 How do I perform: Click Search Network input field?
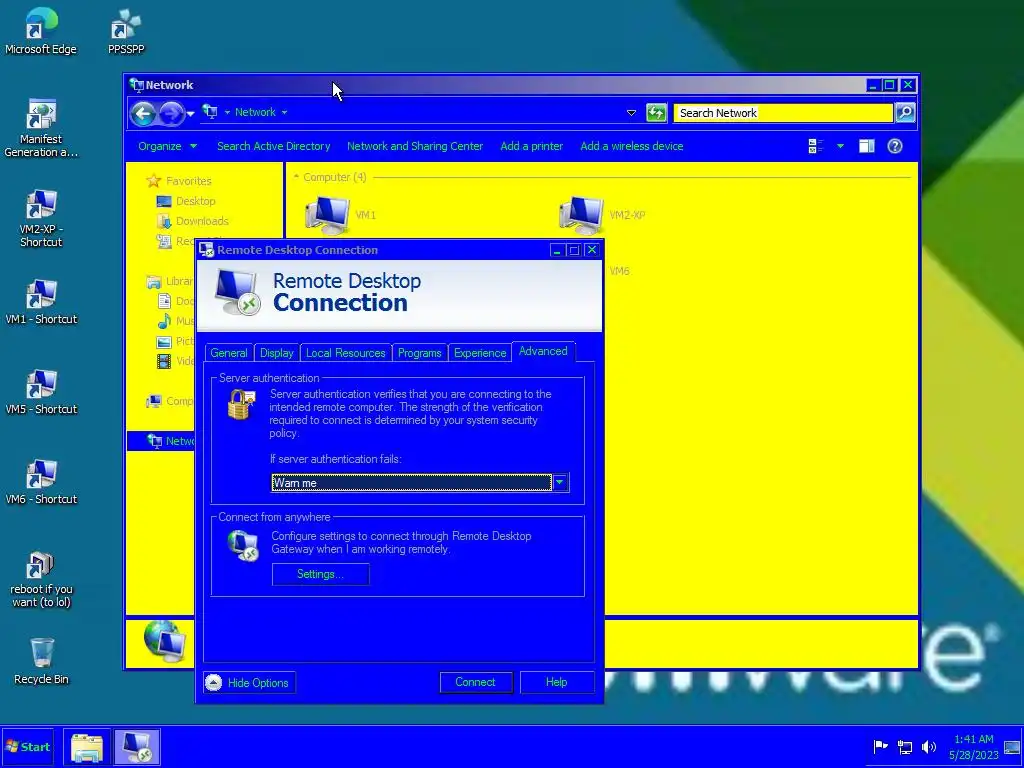point(783,113)
